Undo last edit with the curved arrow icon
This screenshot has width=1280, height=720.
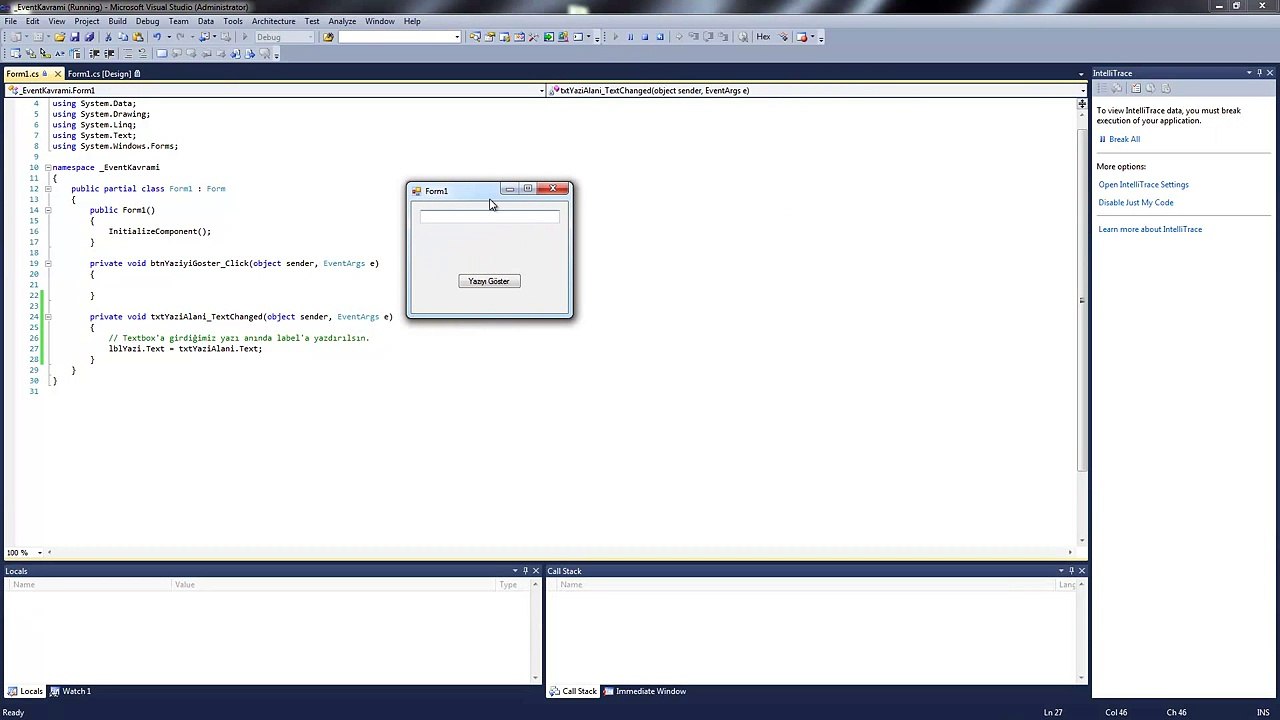(157, 37)
